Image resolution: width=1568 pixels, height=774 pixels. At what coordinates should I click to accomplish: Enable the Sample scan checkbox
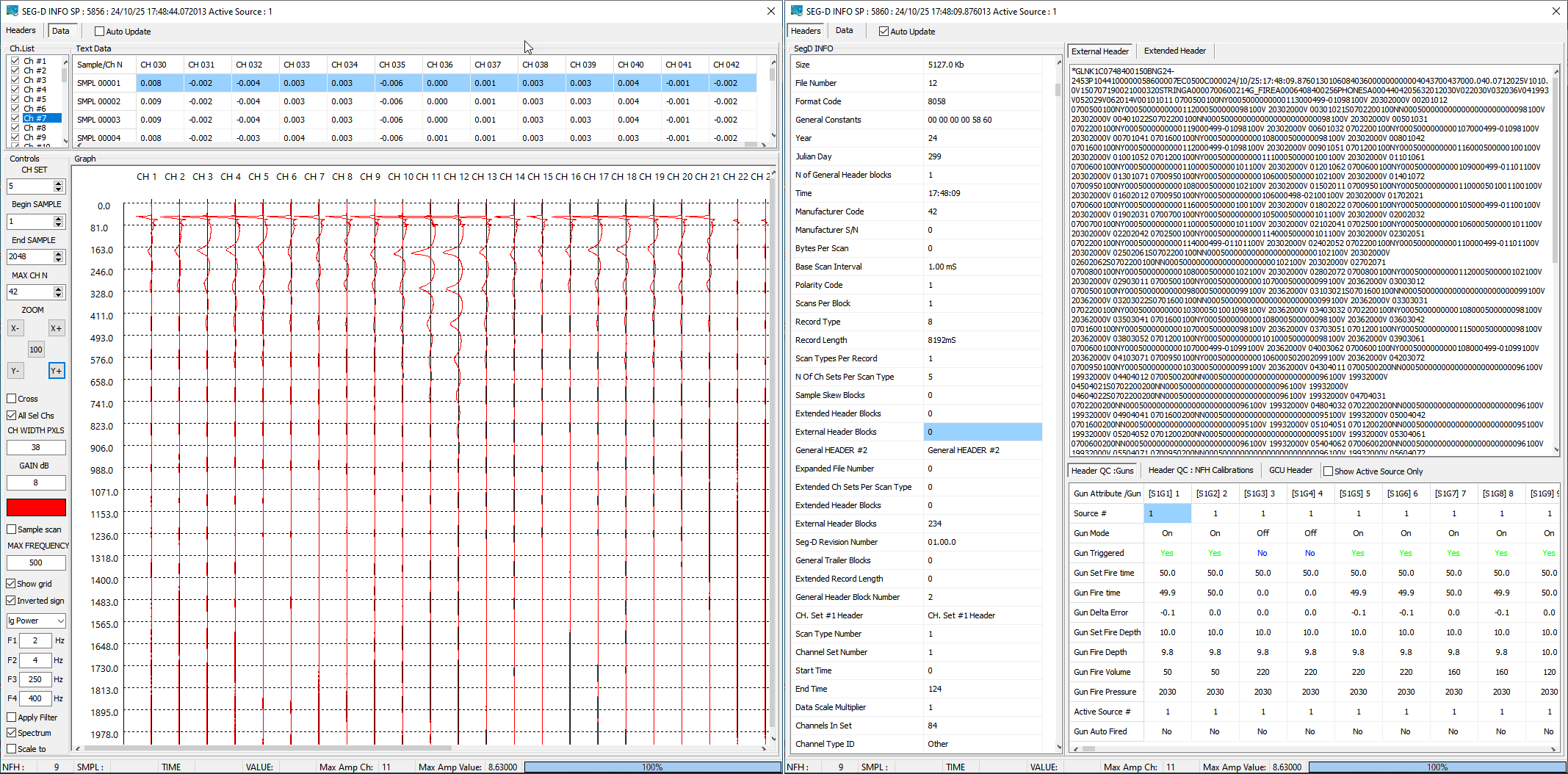pyautogui.click(x=12, y=529)
